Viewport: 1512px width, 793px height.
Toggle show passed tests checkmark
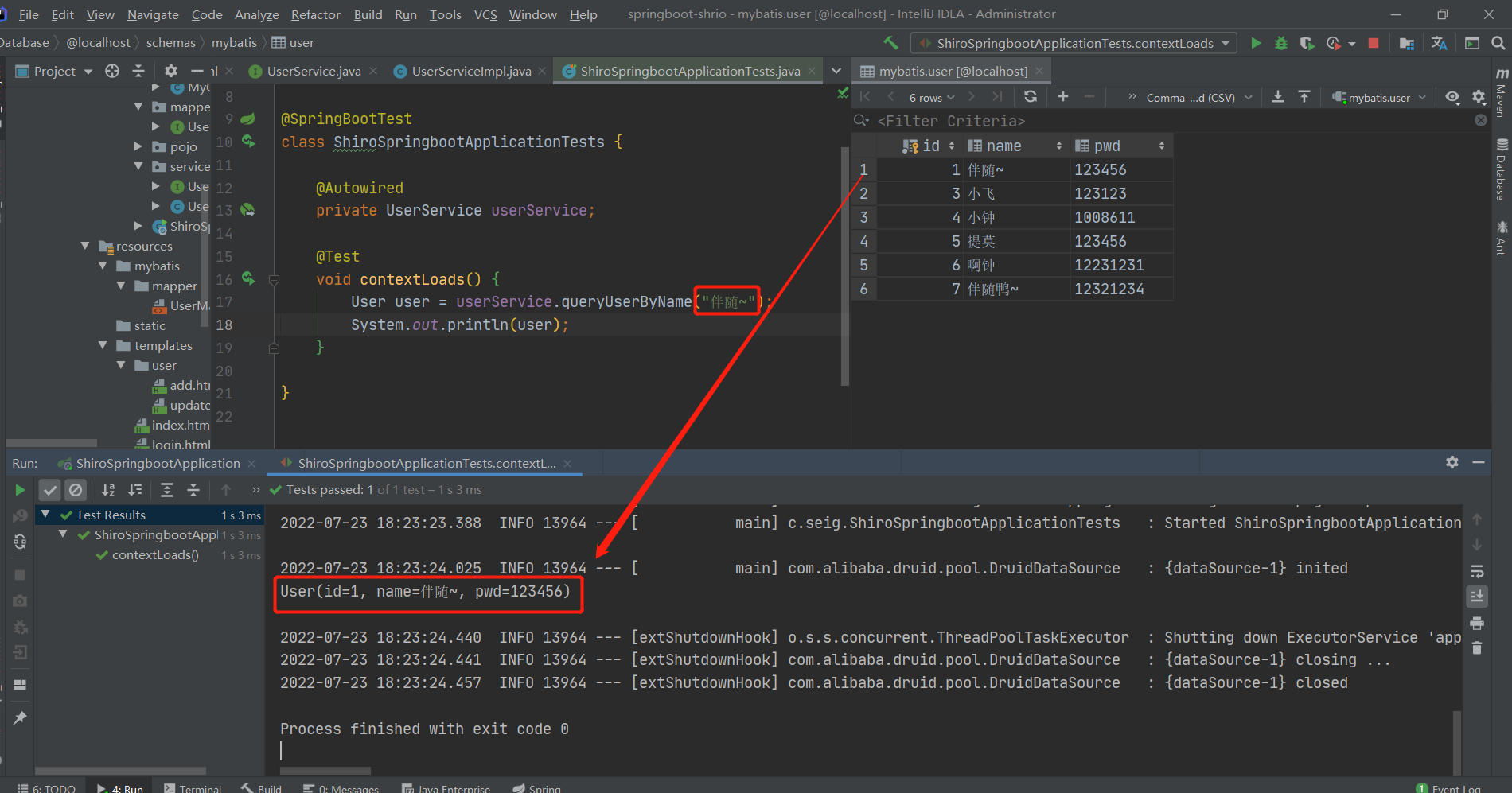(x=50, y=490)
